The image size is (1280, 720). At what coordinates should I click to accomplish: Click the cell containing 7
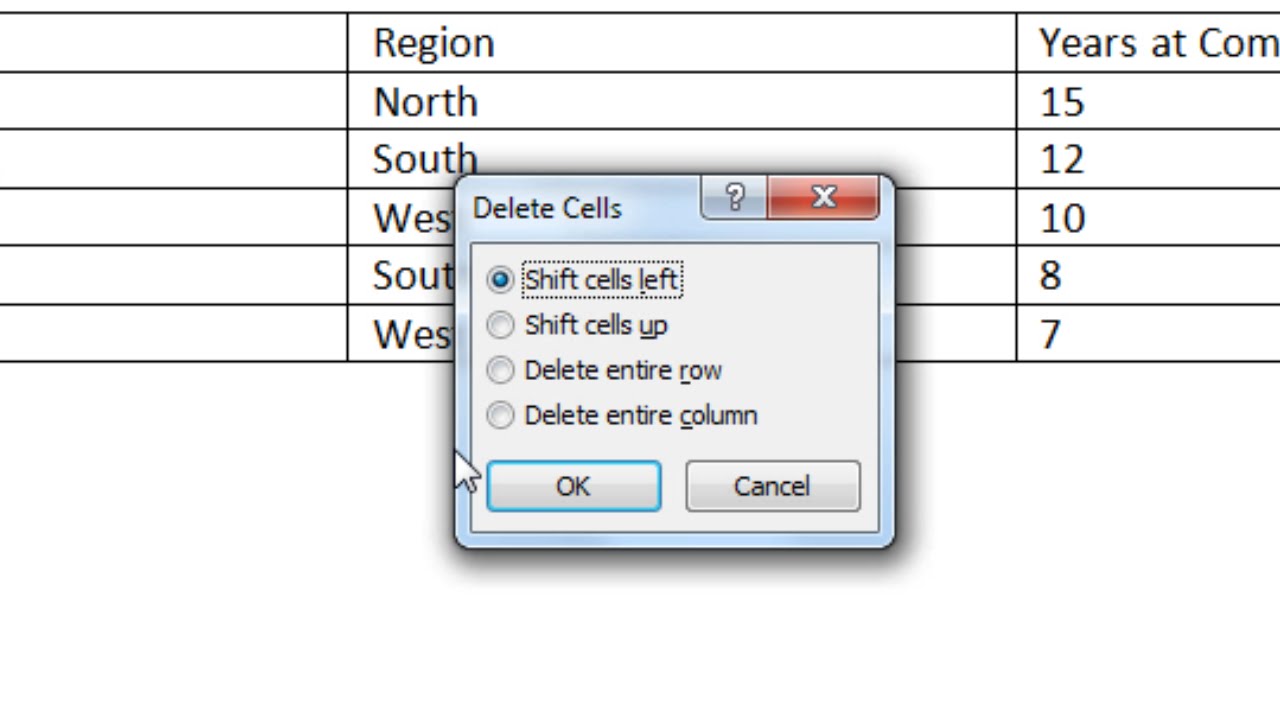click(1148, 333)
